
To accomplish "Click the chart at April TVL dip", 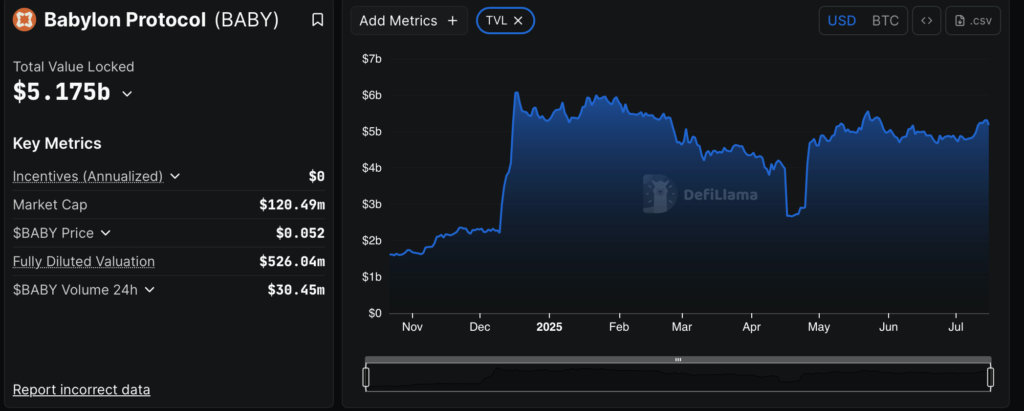I will pos(795,214).
